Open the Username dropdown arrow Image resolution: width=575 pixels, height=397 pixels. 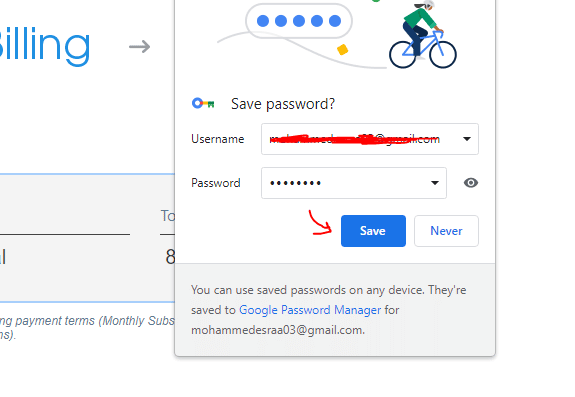pyautogui.click(x=466, y=139)
